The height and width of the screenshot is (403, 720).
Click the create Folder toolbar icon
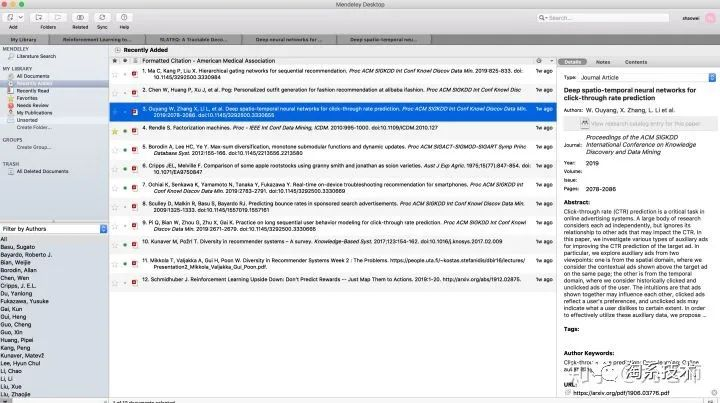[x=39, y=17]
